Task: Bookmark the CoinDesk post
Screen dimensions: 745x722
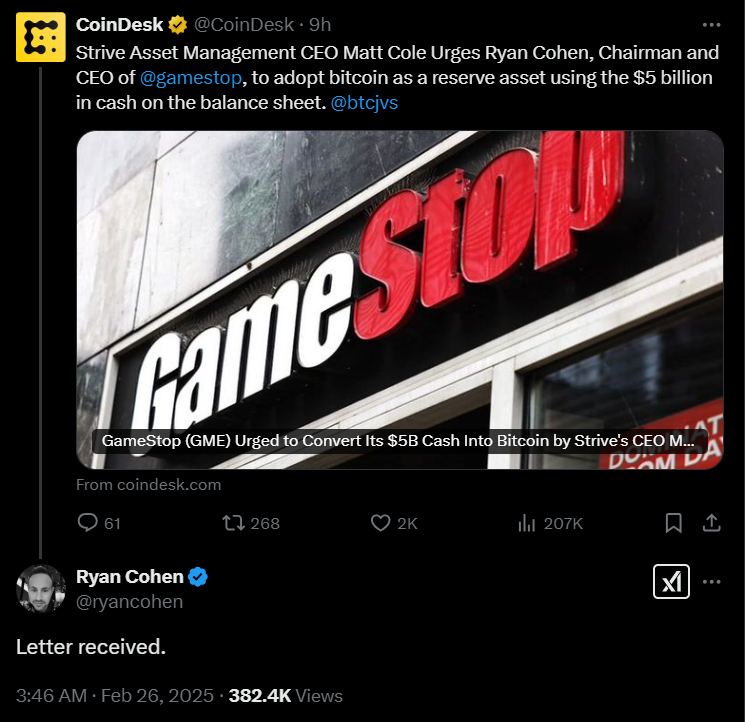Action: [674, 523]
